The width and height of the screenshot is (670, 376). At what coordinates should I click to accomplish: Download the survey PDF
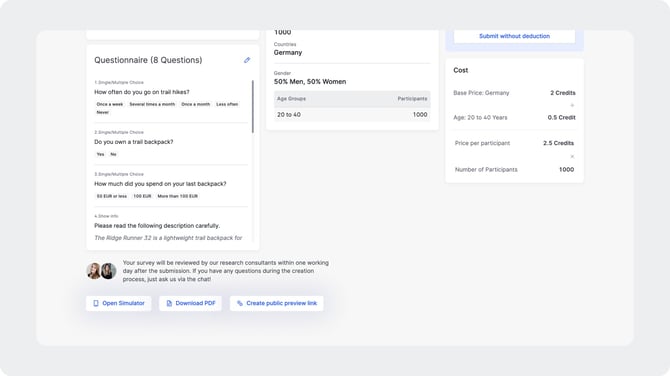tap(190, 303)
